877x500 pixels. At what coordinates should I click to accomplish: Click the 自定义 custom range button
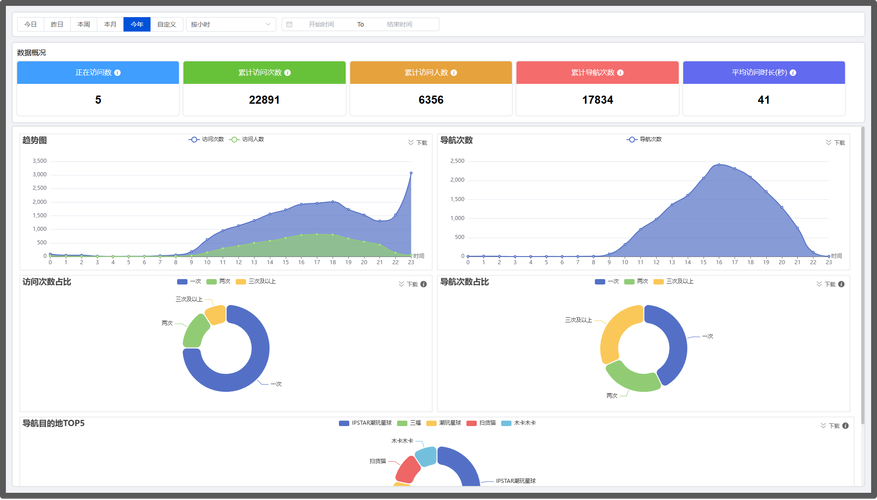click(166, 24)
